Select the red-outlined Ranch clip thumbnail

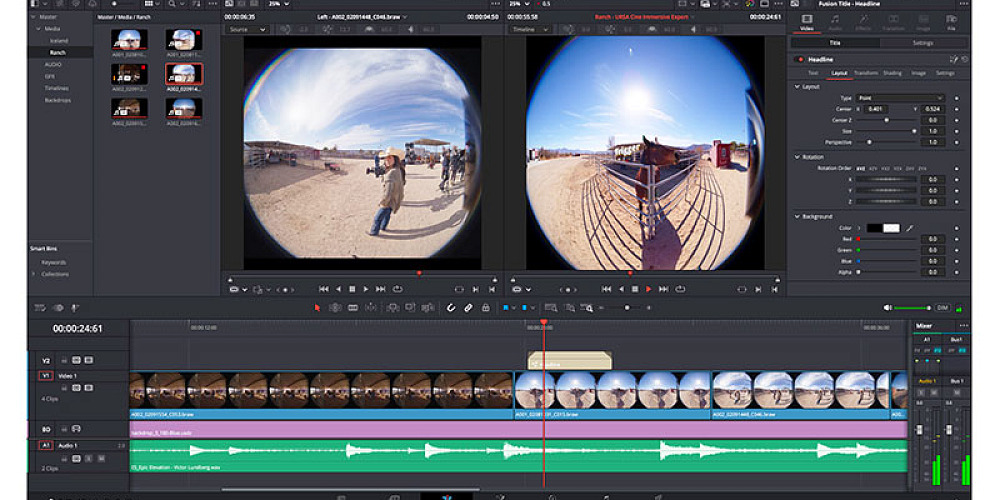coord(184,74)
